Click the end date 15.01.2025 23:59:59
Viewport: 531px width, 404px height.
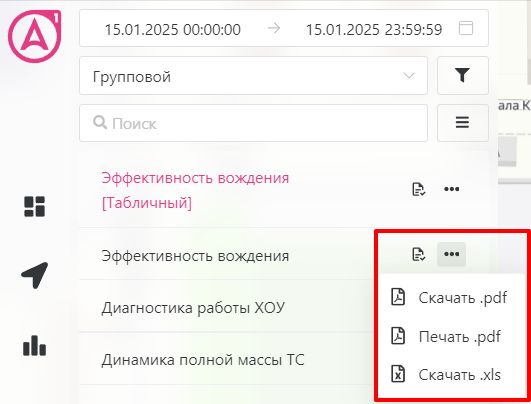click(x=374, y=29)
